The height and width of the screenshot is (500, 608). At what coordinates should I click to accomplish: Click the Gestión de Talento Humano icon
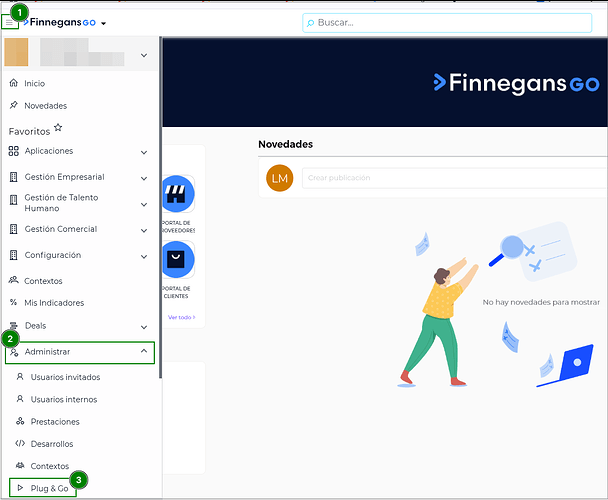(x=14, y=200)
